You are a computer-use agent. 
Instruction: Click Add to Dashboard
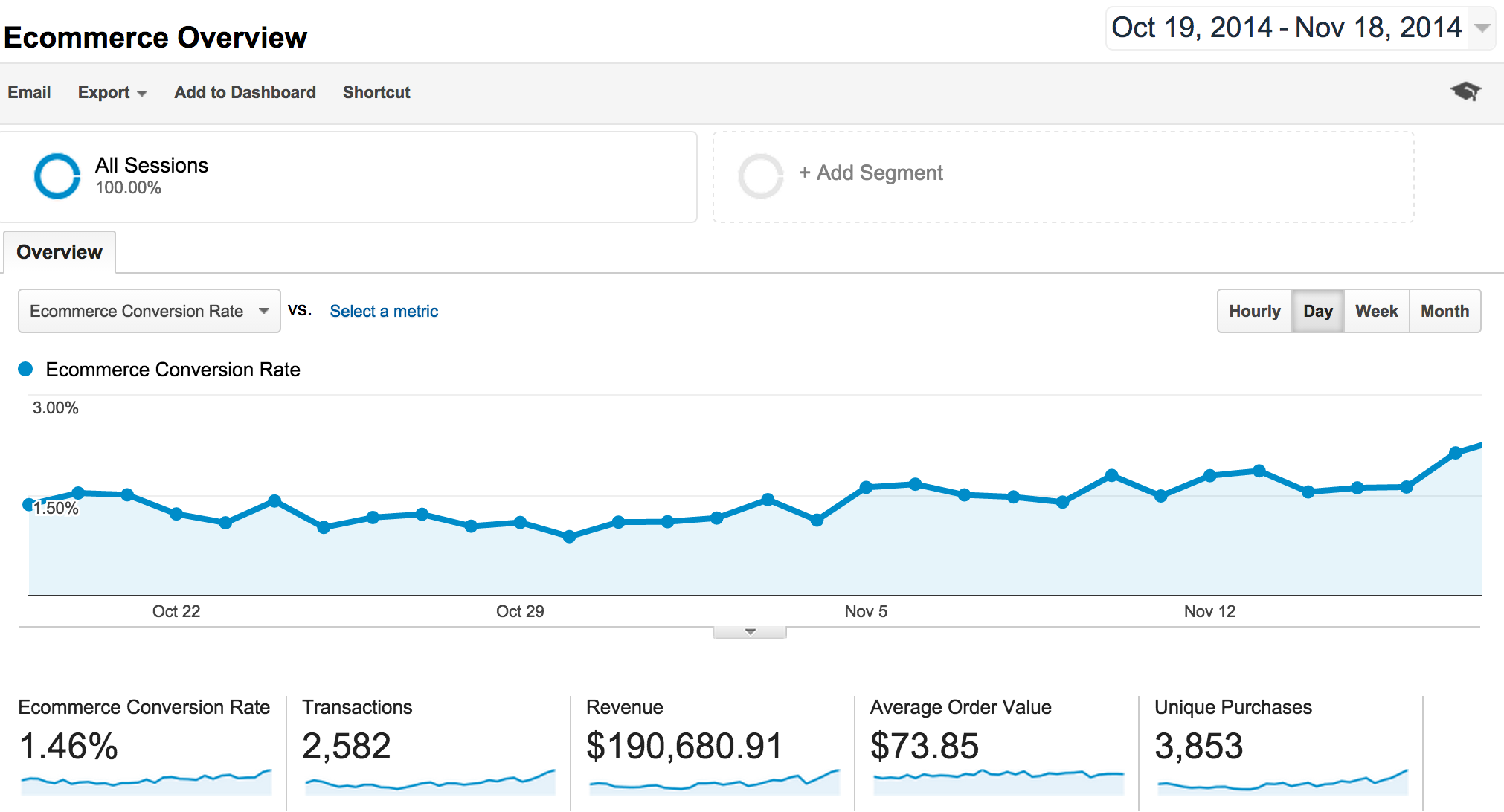click(245, 92)
